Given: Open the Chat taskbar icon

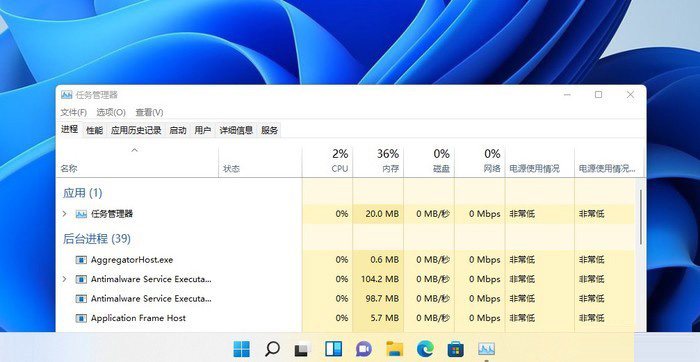Looking at the screenshot, I should pos(364,349).
